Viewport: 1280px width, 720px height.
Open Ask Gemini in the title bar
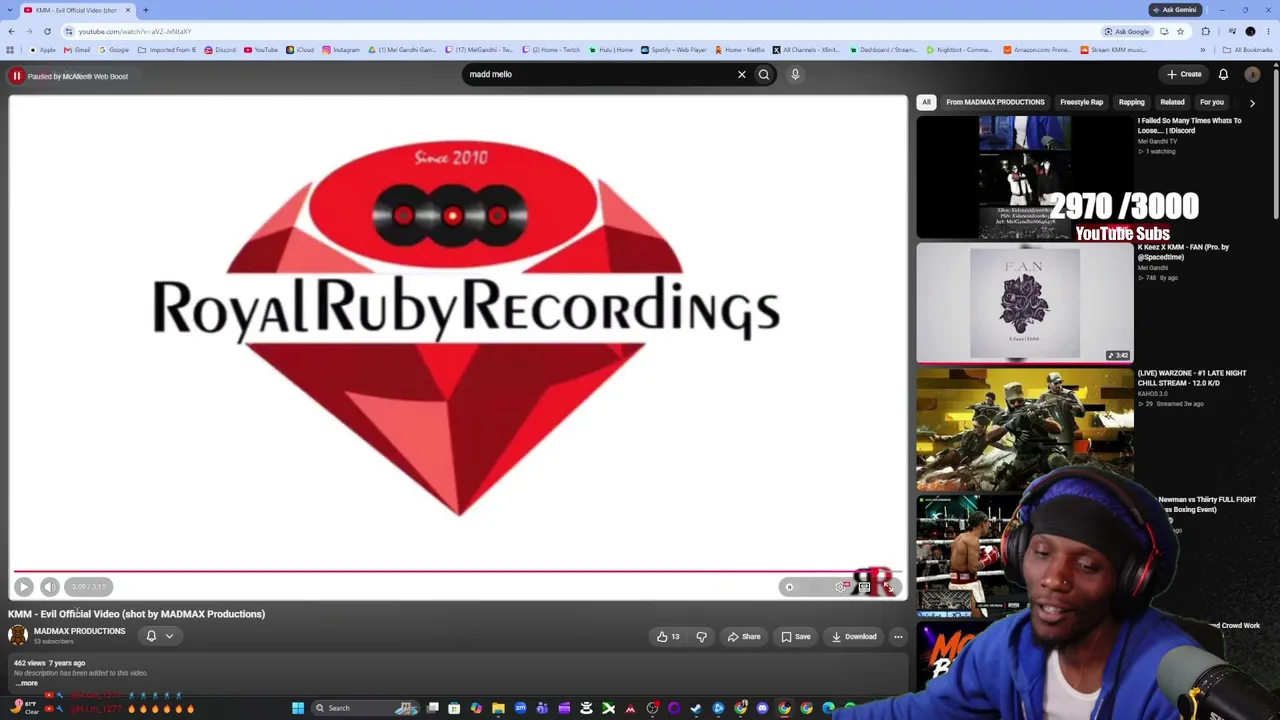click(x=1174, y=10)
